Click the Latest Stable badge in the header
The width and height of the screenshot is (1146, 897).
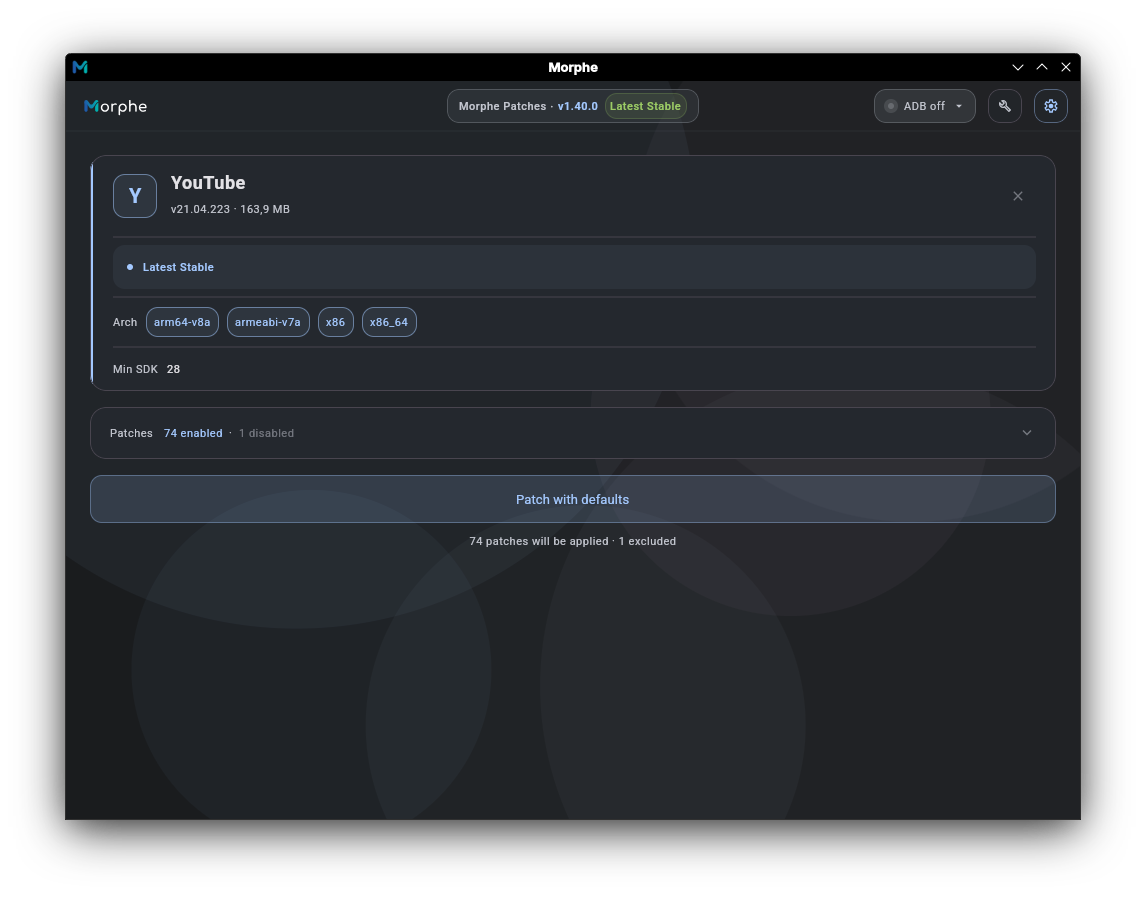645,106
